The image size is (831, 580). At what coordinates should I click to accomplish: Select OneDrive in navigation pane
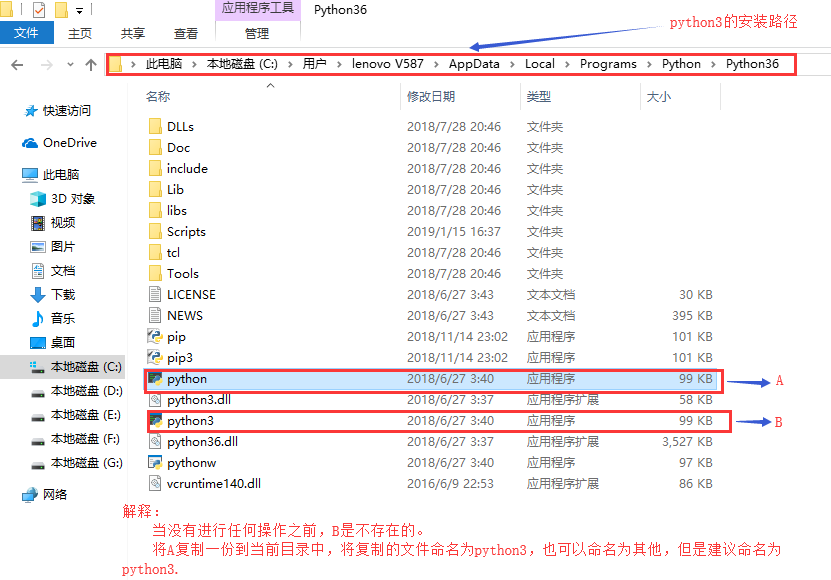coord(59,143)
